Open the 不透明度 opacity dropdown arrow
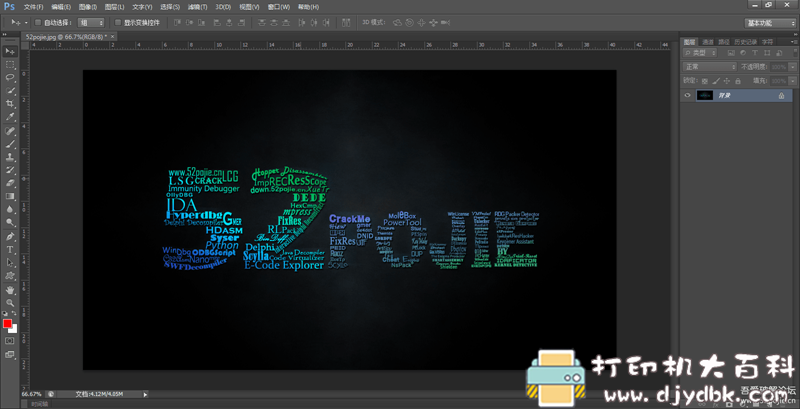 coord(791,67)
